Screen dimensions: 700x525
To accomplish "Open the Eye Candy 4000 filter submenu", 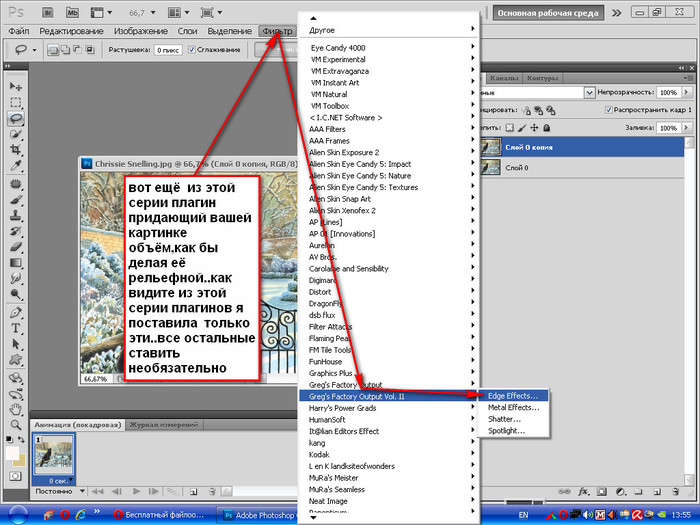I will coord(389,47).
